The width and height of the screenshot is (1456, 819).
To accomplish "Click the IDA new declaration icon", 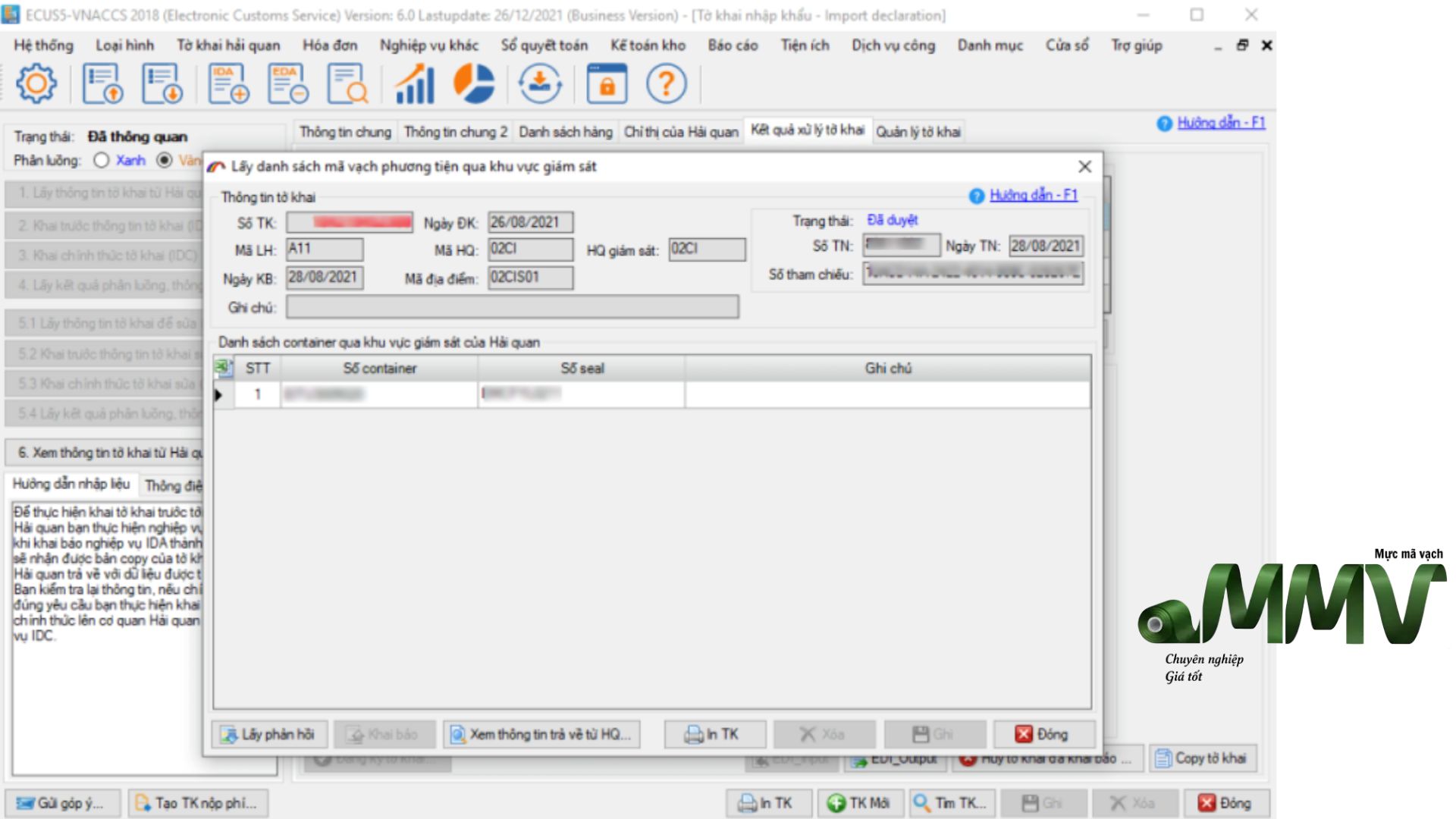I will pos(228,83).
